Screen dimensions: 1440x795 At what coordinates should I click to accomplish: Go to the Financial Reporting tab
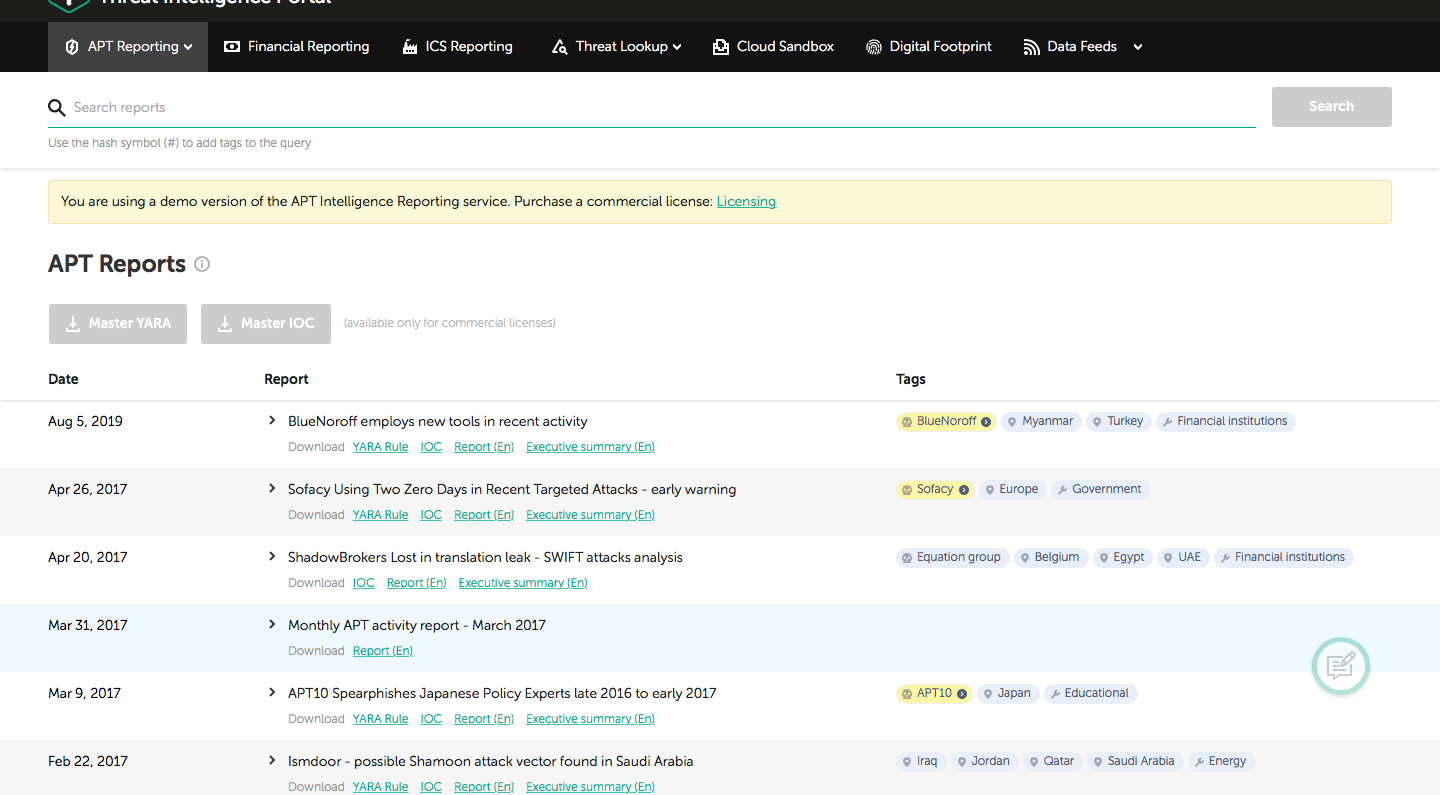(297, 47)
